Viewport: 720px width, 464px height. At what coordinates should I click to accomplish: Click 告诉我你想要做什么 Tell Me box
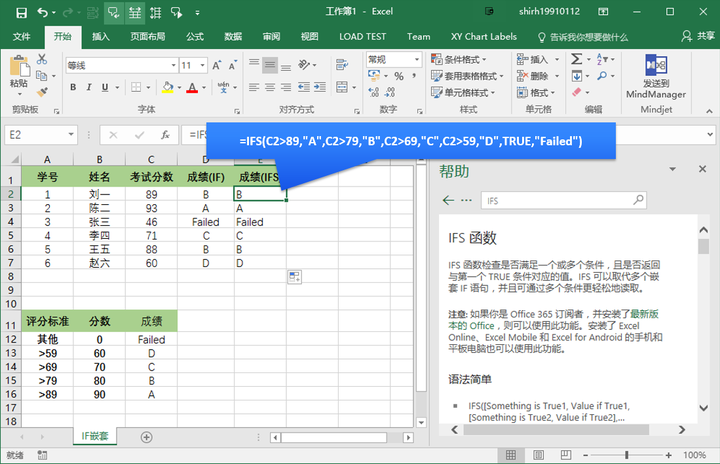[583, 37]
